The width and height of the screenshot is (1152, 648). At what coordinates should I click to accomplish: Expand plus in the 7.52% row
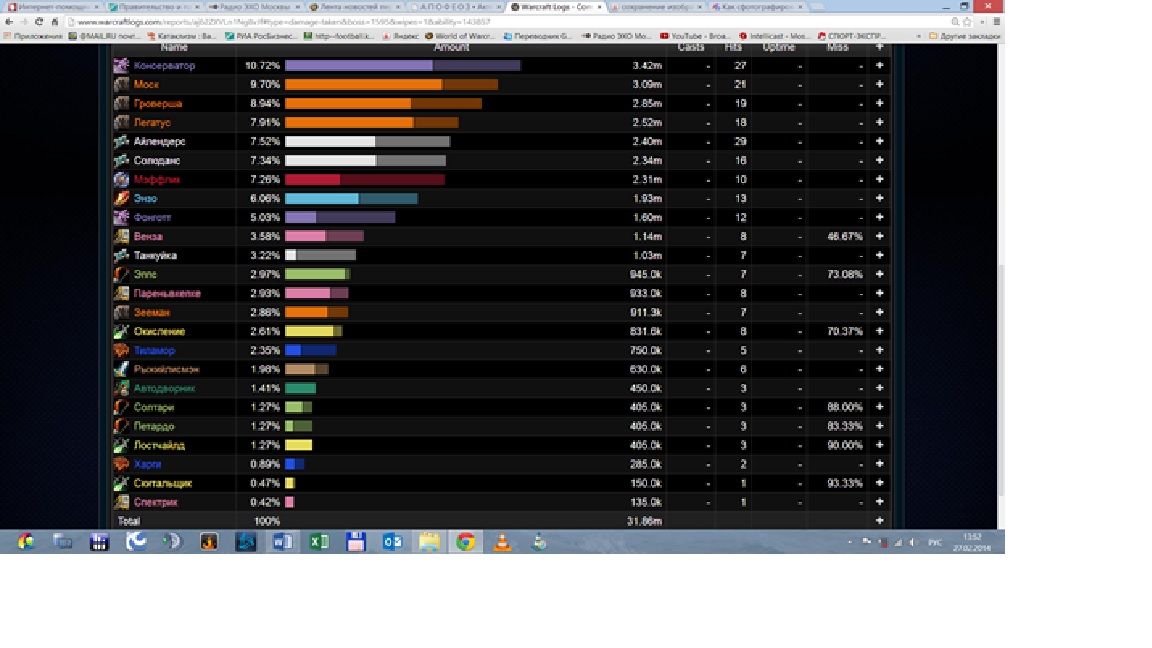879,141
